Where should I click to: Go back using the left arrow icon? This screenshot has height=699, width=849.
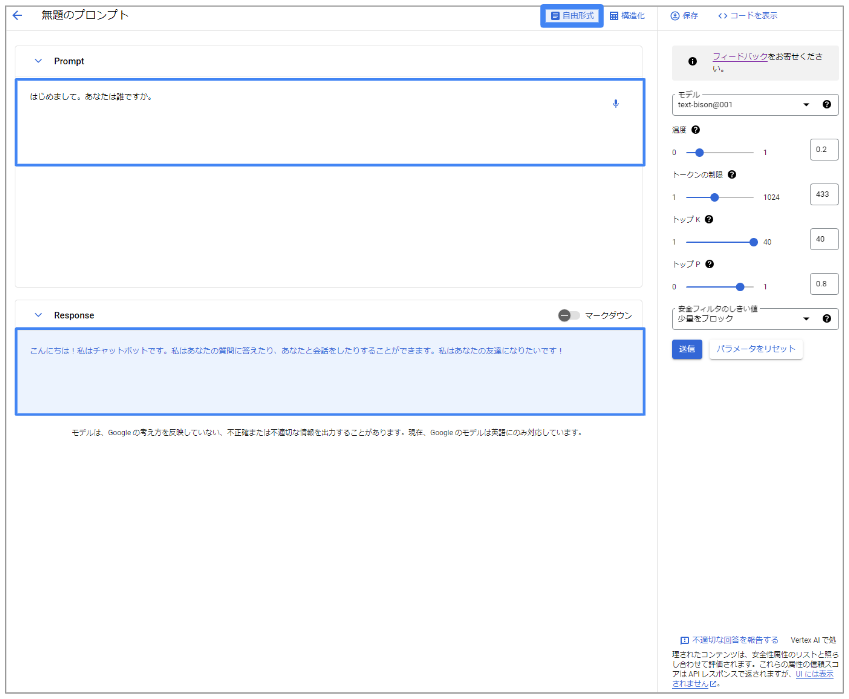17,15
